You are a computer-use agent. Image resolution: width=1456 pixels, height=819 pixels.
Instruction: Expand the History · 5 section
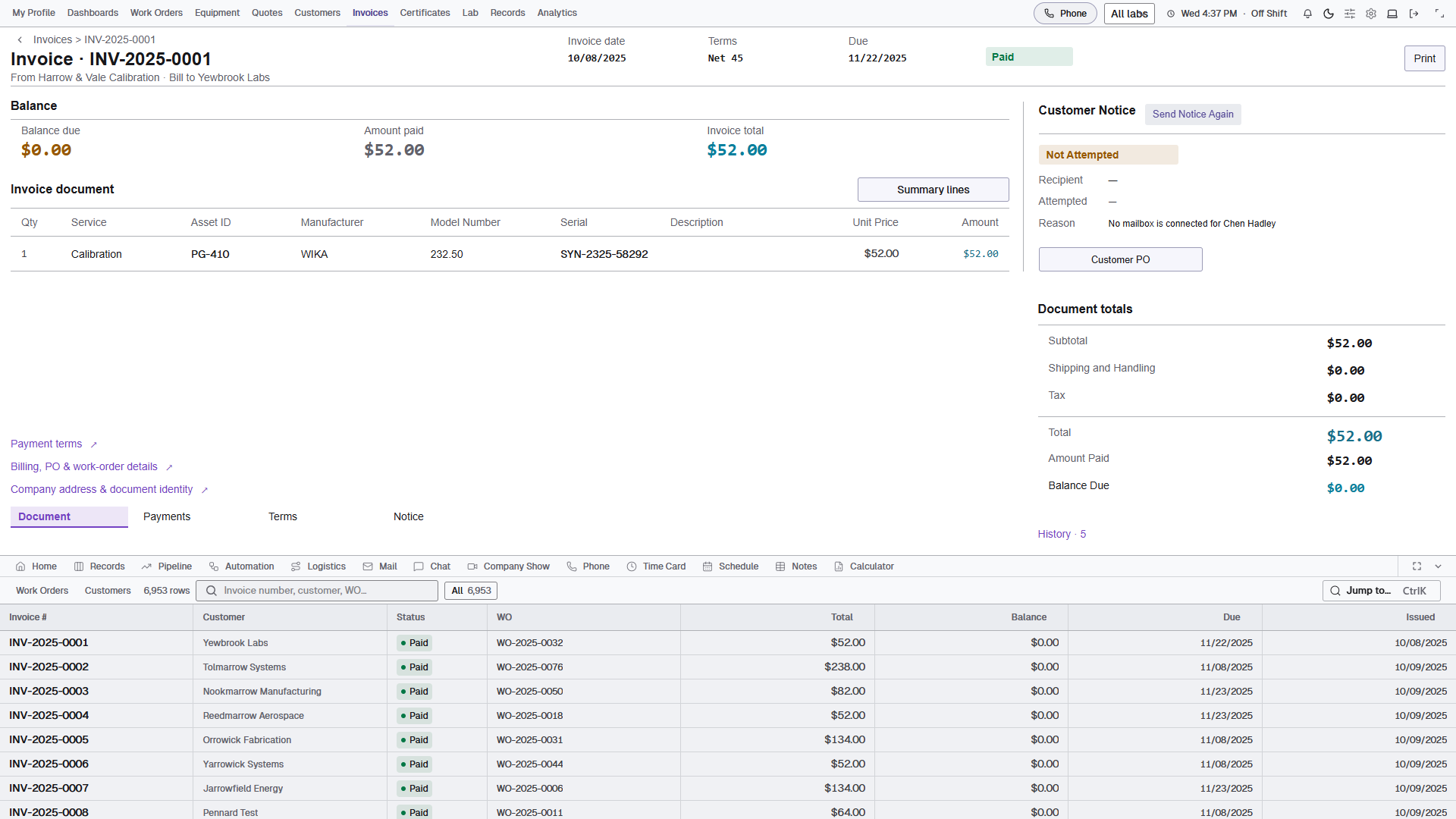click(x=1062, y=534)
